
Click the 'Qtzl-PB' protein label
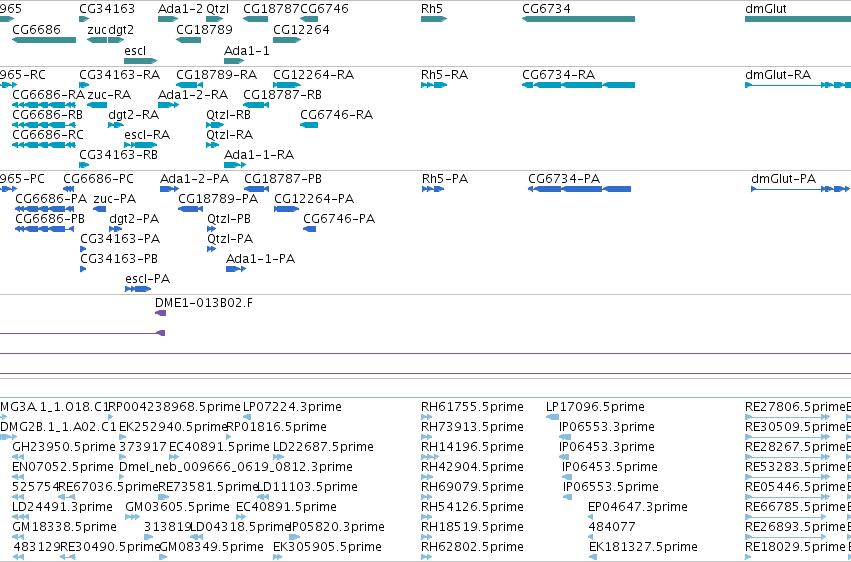(x=229, y=219)
